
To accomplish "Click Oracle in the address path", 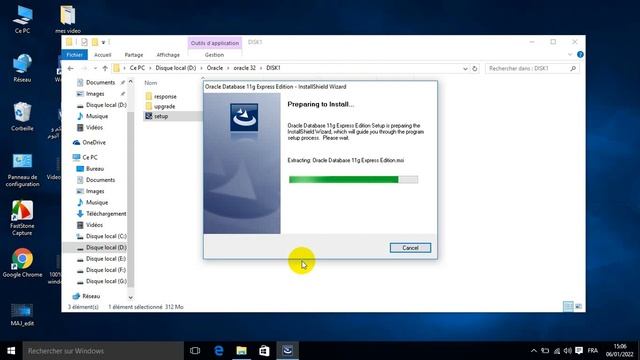I will [215, 68].
